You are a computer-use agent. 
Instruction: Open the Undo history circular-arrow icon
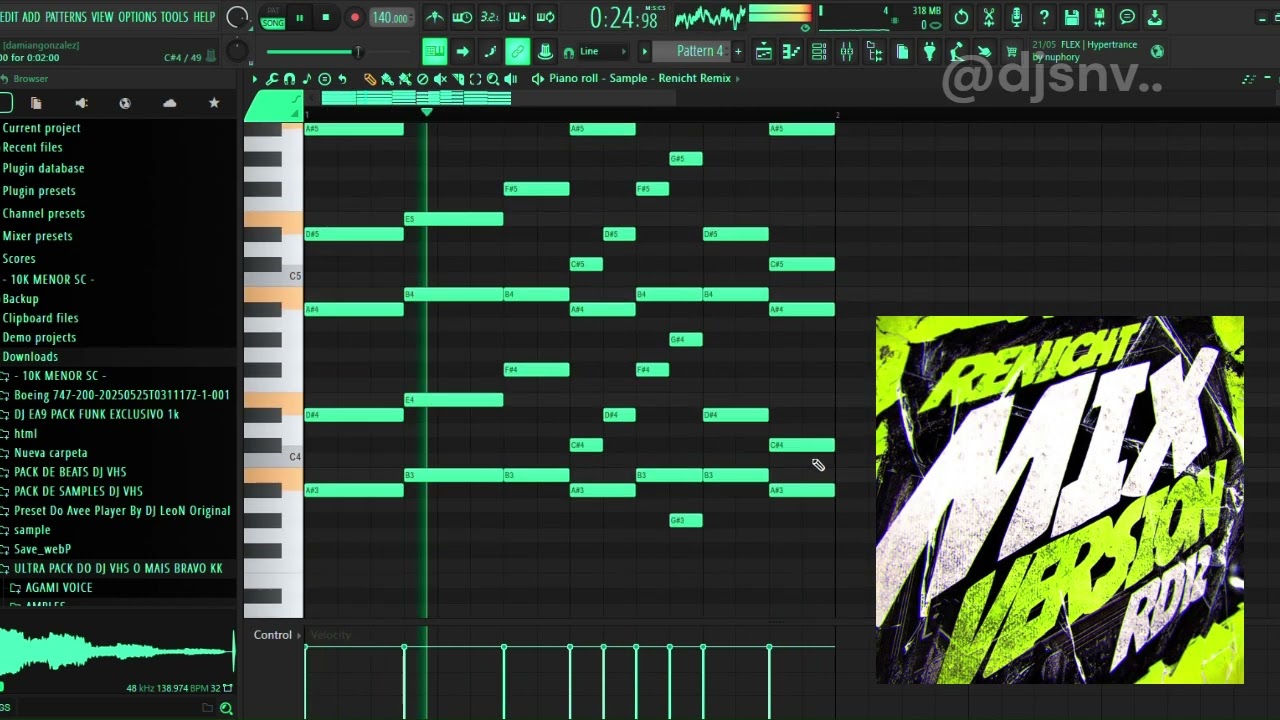(961, 17)
